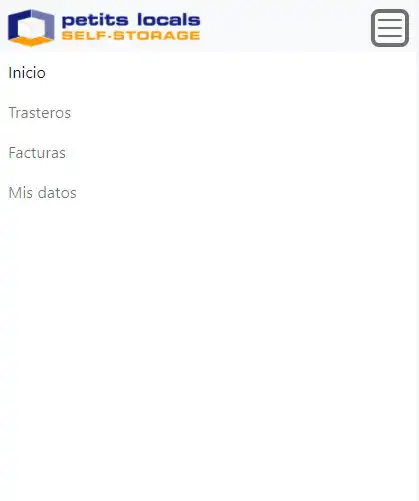Click the Petits Locals cube logo icon
Viewport: 419px width, 501px height.
[31, 28]
